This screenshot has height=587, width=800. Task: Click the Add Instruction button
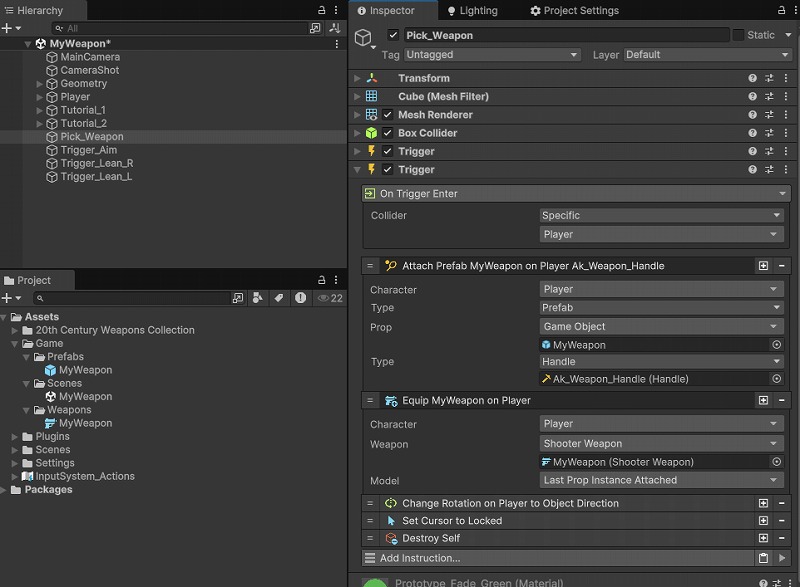[x=558, y=558]
